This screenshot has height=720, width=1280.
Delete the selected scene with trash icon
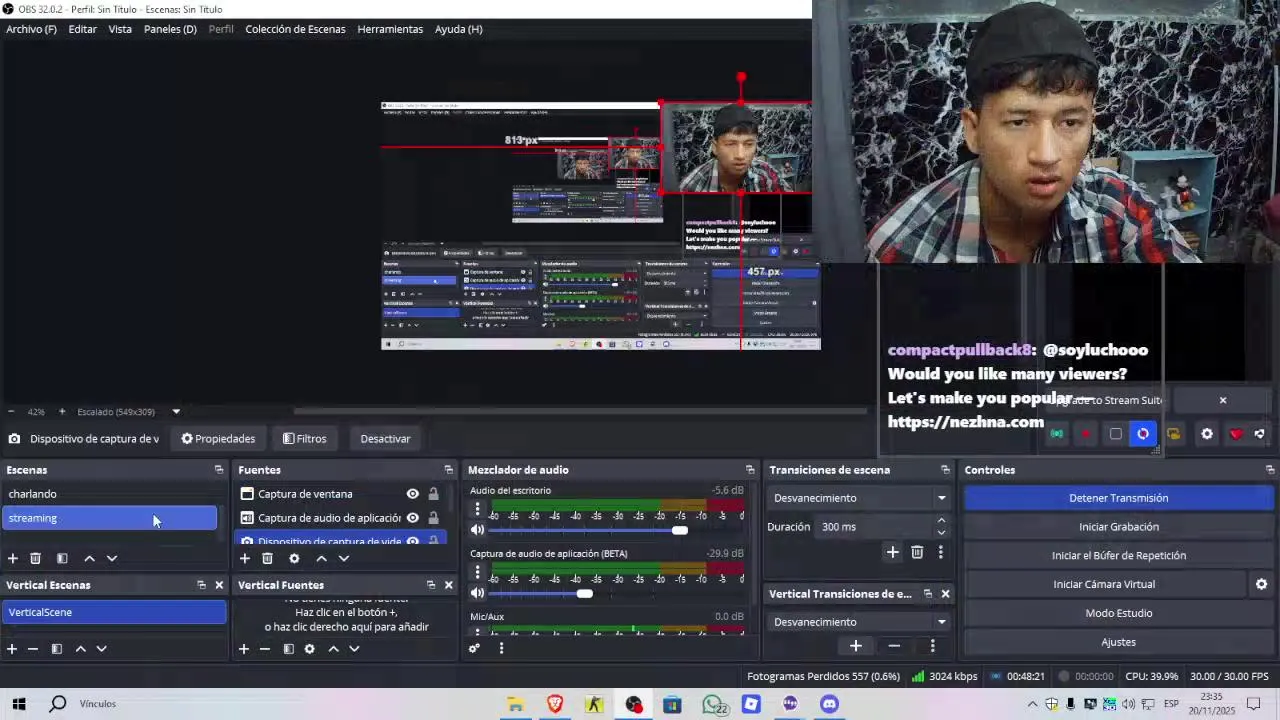tap(35, 558)
